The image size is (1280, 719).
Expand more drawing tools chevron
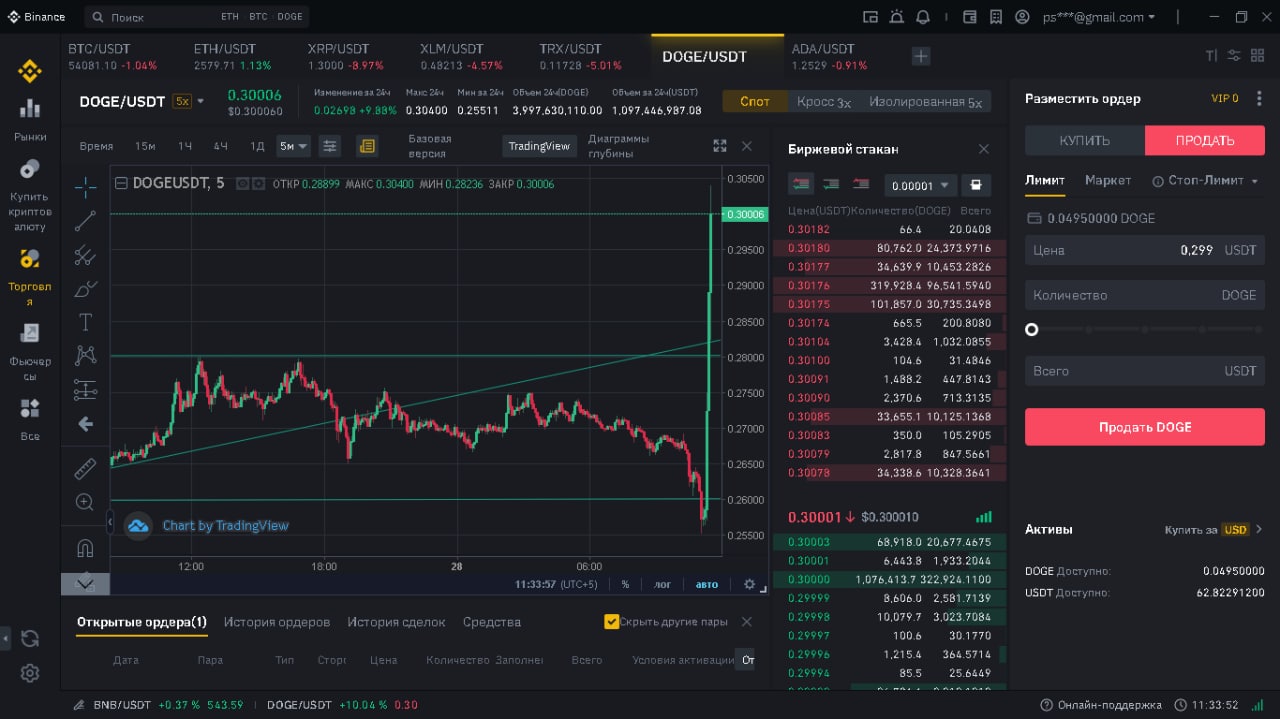[85, 583]
